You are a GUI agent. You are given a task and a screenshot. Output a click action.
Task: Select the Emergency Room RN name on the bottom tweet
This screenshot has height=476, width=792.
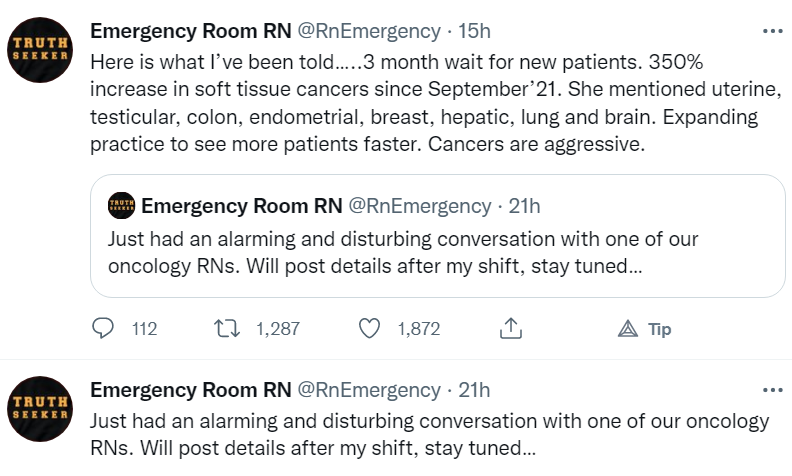tap(190, 389)
